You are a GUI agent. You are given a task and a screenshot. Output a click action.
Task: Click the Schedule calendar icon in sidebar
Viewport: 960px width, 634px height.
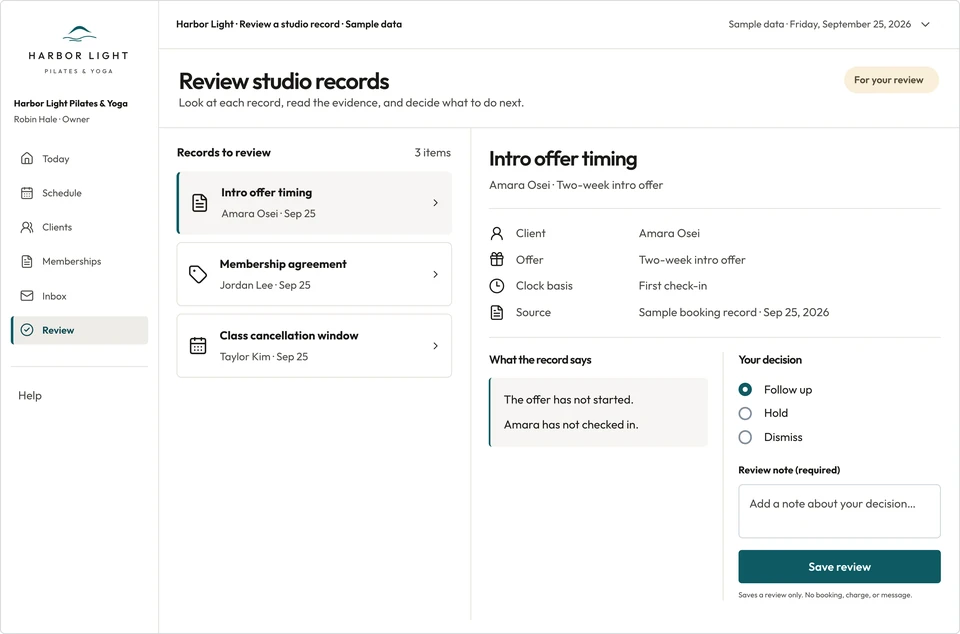[27, 193]
